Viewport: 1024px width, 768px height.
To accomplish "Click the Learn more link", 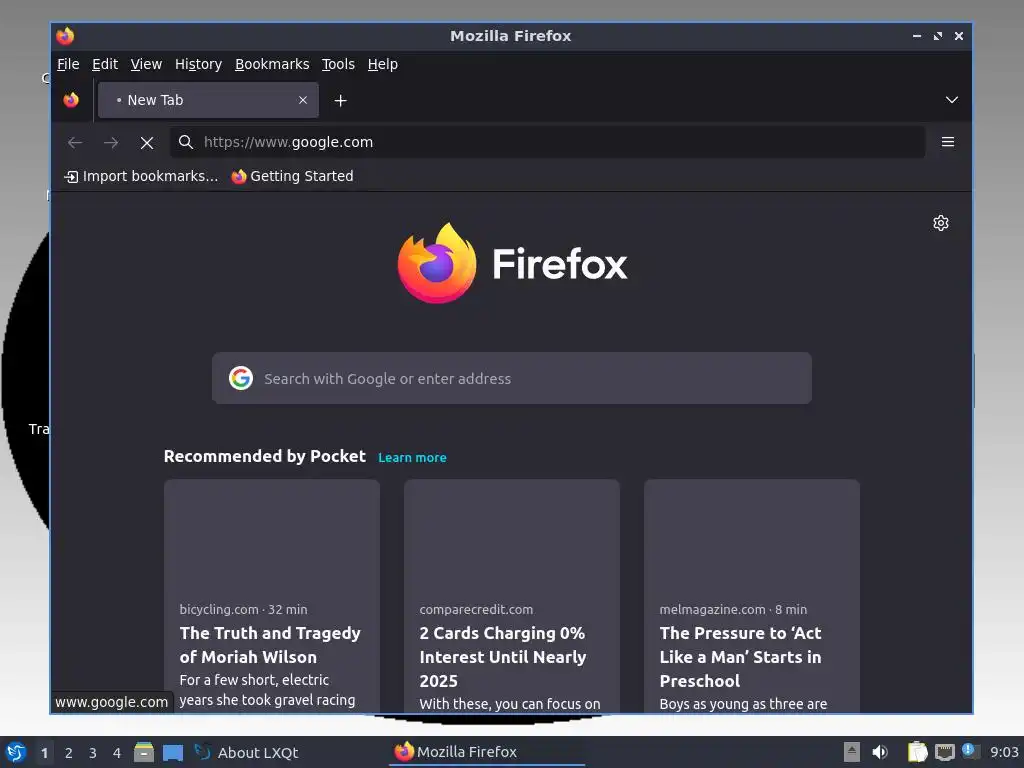I will [412, 458].
